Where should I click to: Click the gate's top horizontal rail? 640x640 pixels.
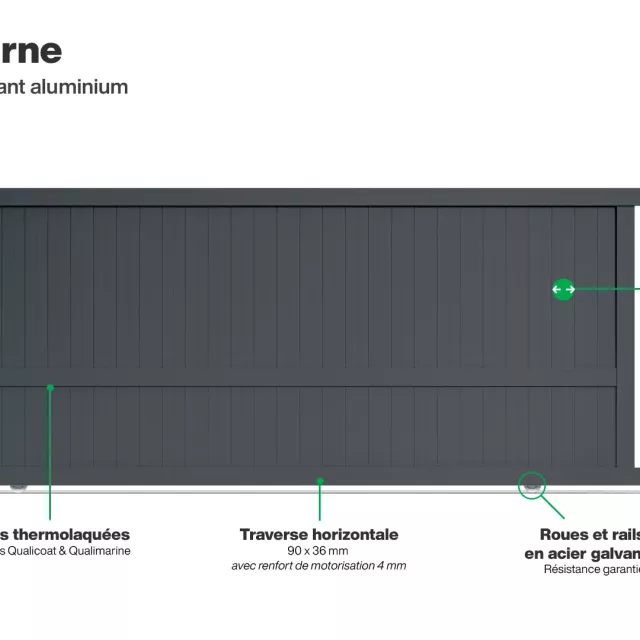300,196
